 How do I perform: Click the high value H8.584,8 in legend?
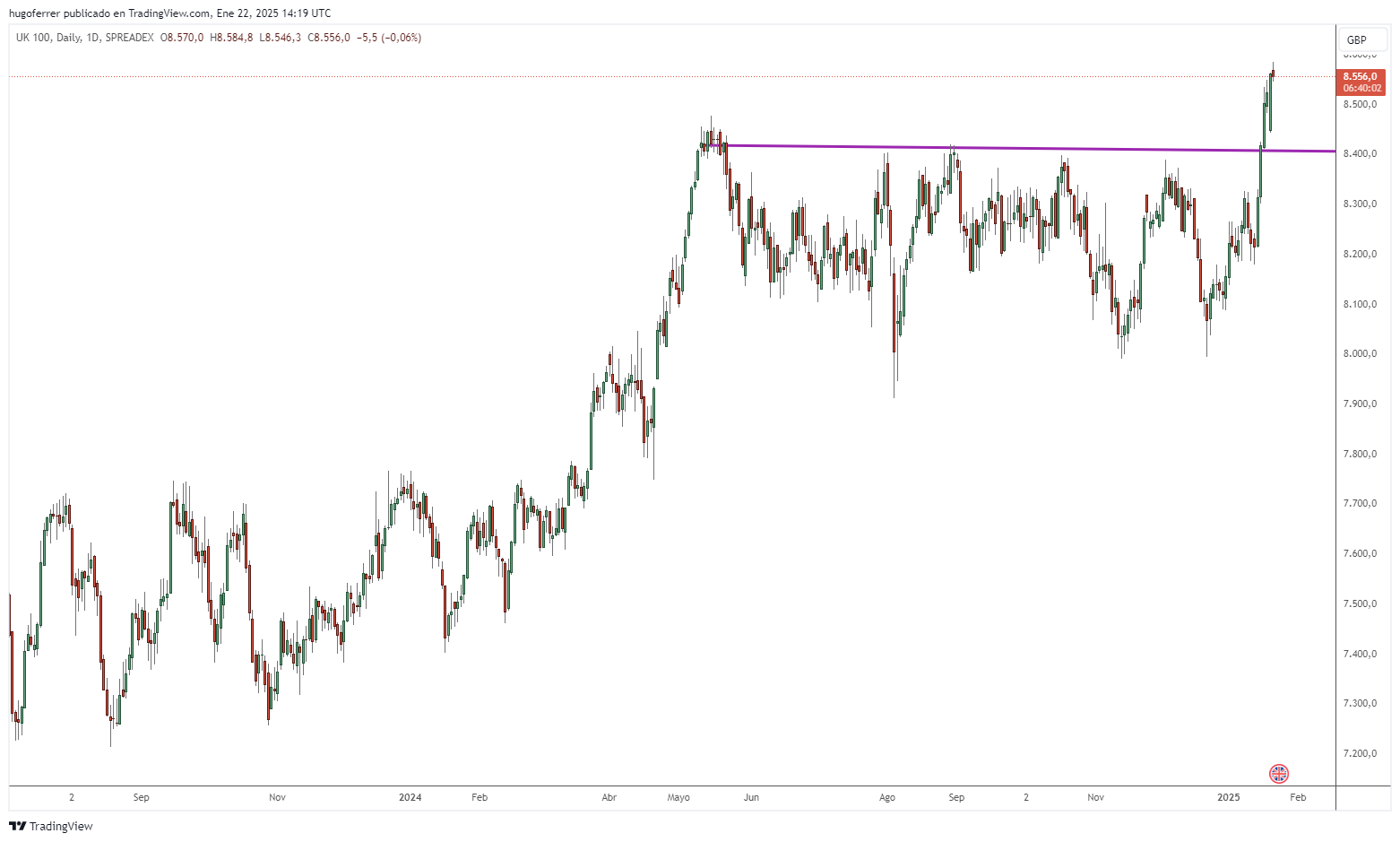(x=231, y=38)
